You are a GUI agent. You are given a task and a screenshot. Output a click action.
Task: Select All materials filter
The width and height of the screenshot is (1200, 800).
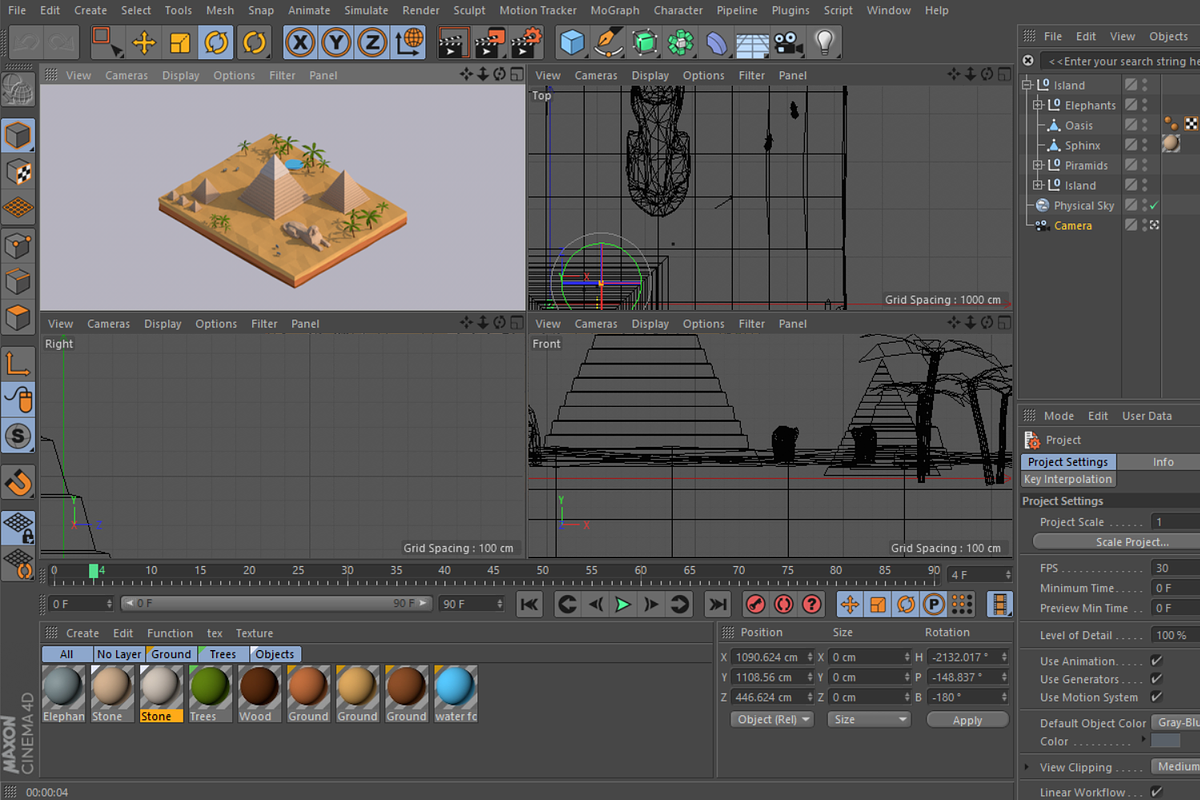(67, 654)
